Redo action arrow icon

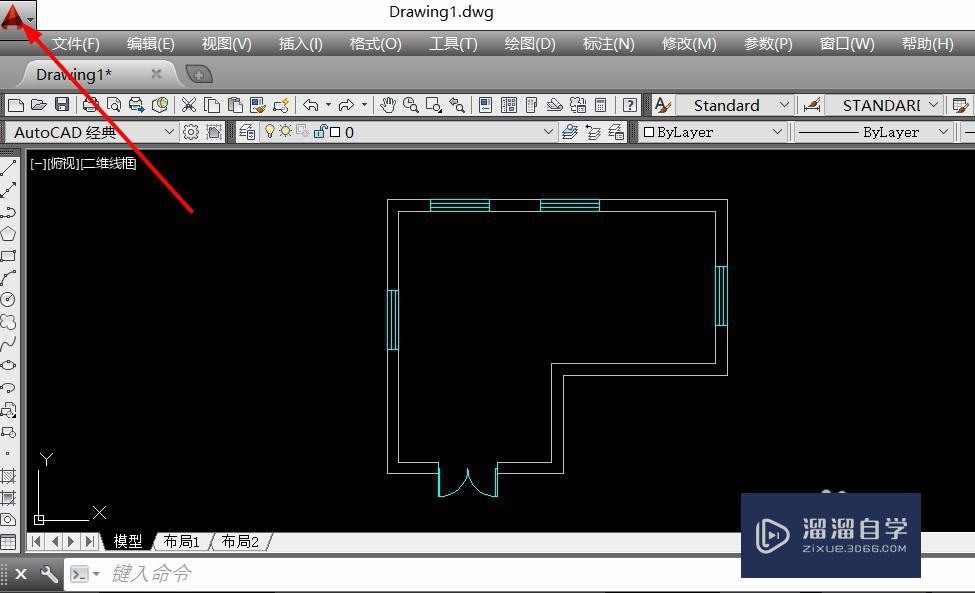pos(346,105)
